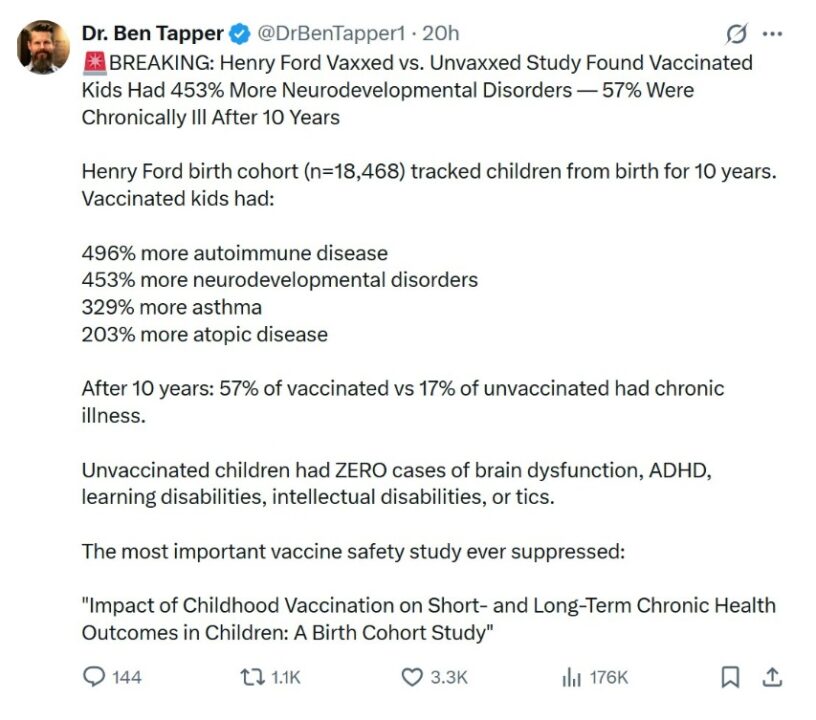Click the reply speech bubble icon
Viewport: 816px width, 720px height.
94,677
